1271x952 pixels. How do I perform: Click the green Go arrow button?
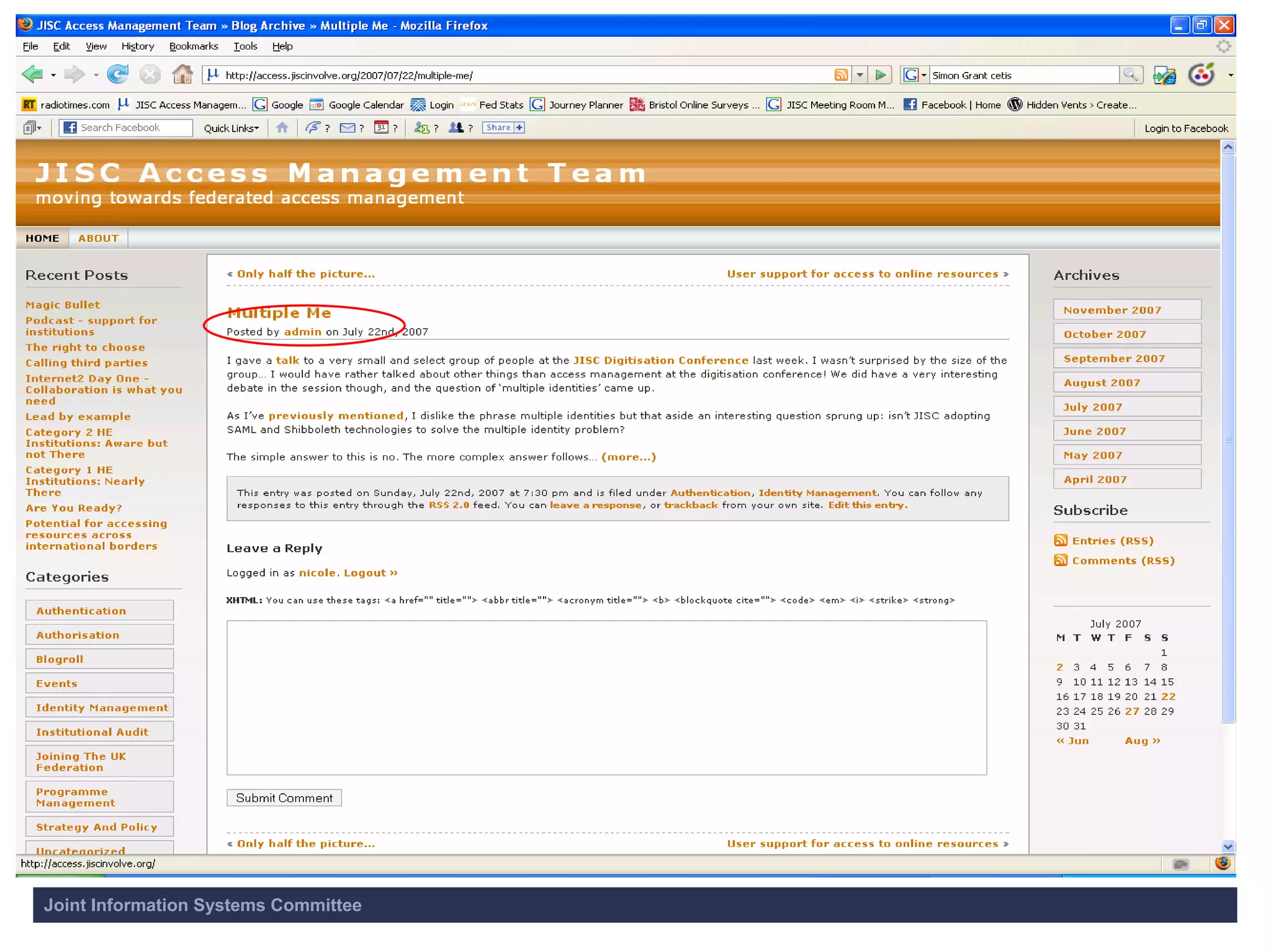(880, 75)
